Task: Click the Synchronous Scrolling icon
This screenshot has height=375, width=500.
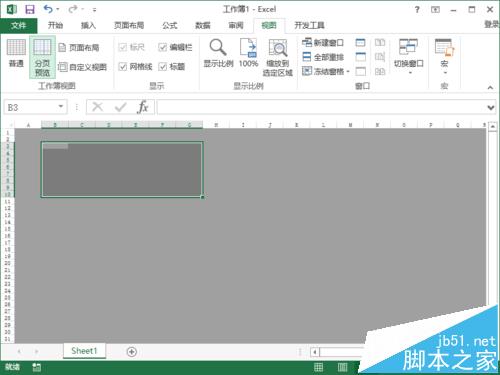Action: [x=380, y=57]
